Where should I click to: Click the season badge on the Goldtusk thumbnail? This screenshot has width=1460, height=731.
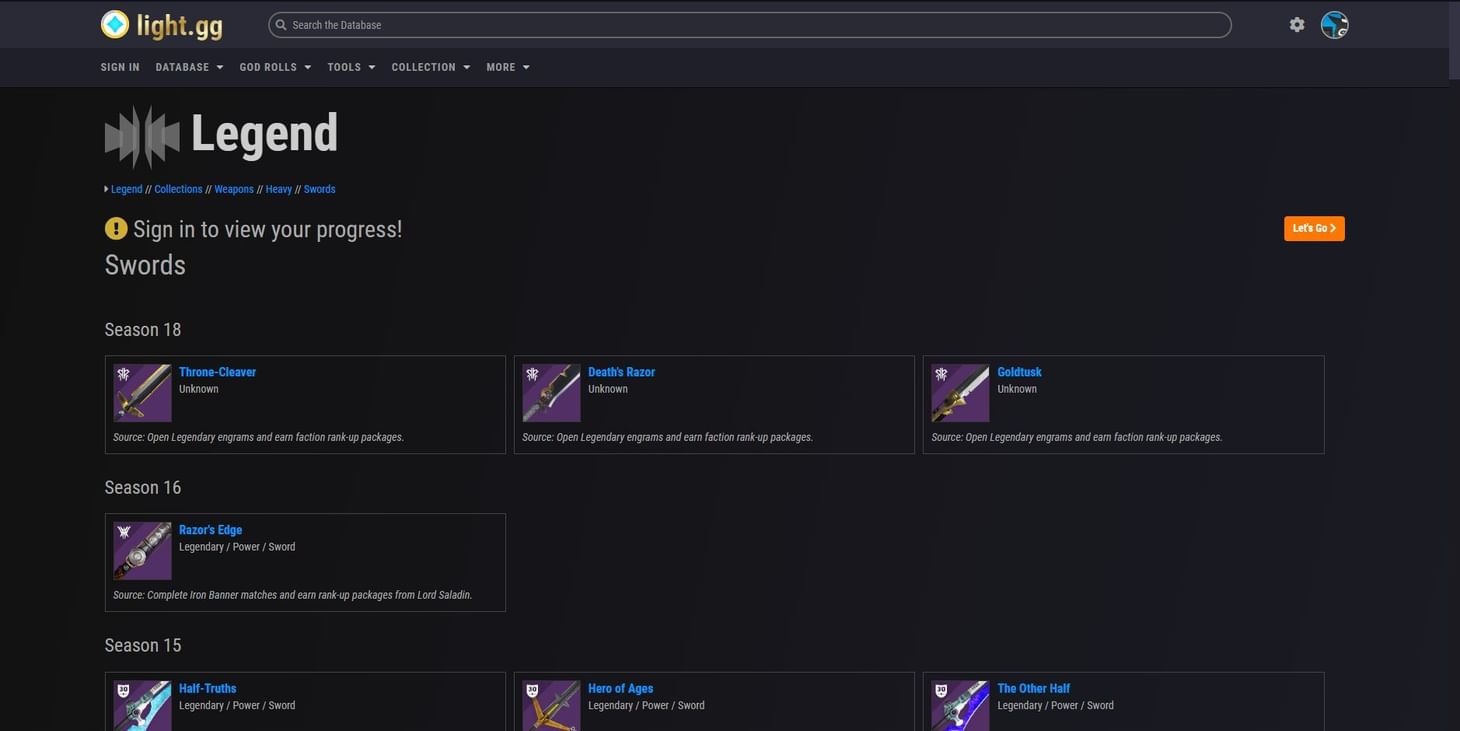[x=940, y=374]
